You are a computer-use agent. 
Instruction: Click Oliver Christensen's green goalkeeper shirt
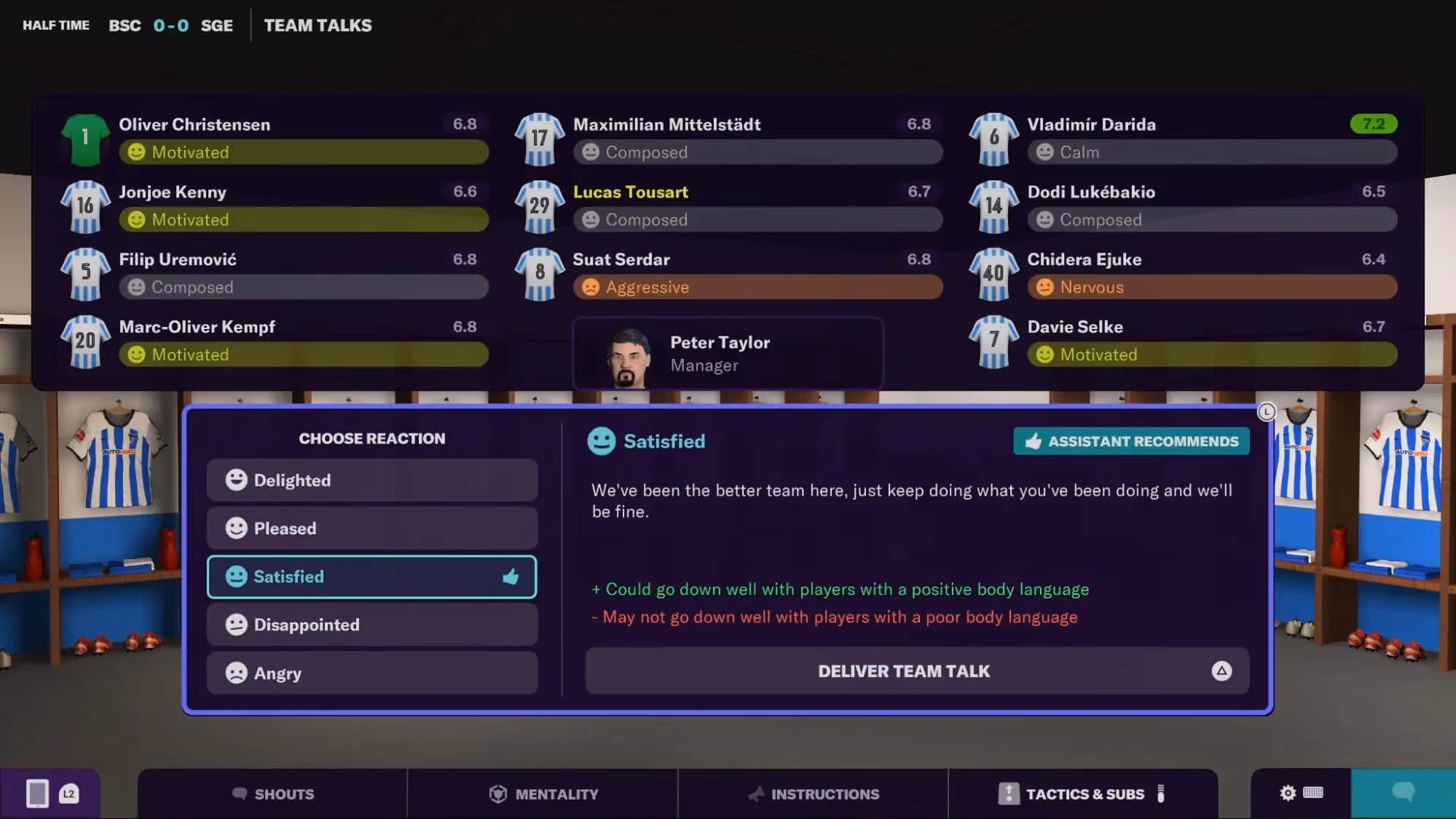pyautogui.click(x=85, y=138)
